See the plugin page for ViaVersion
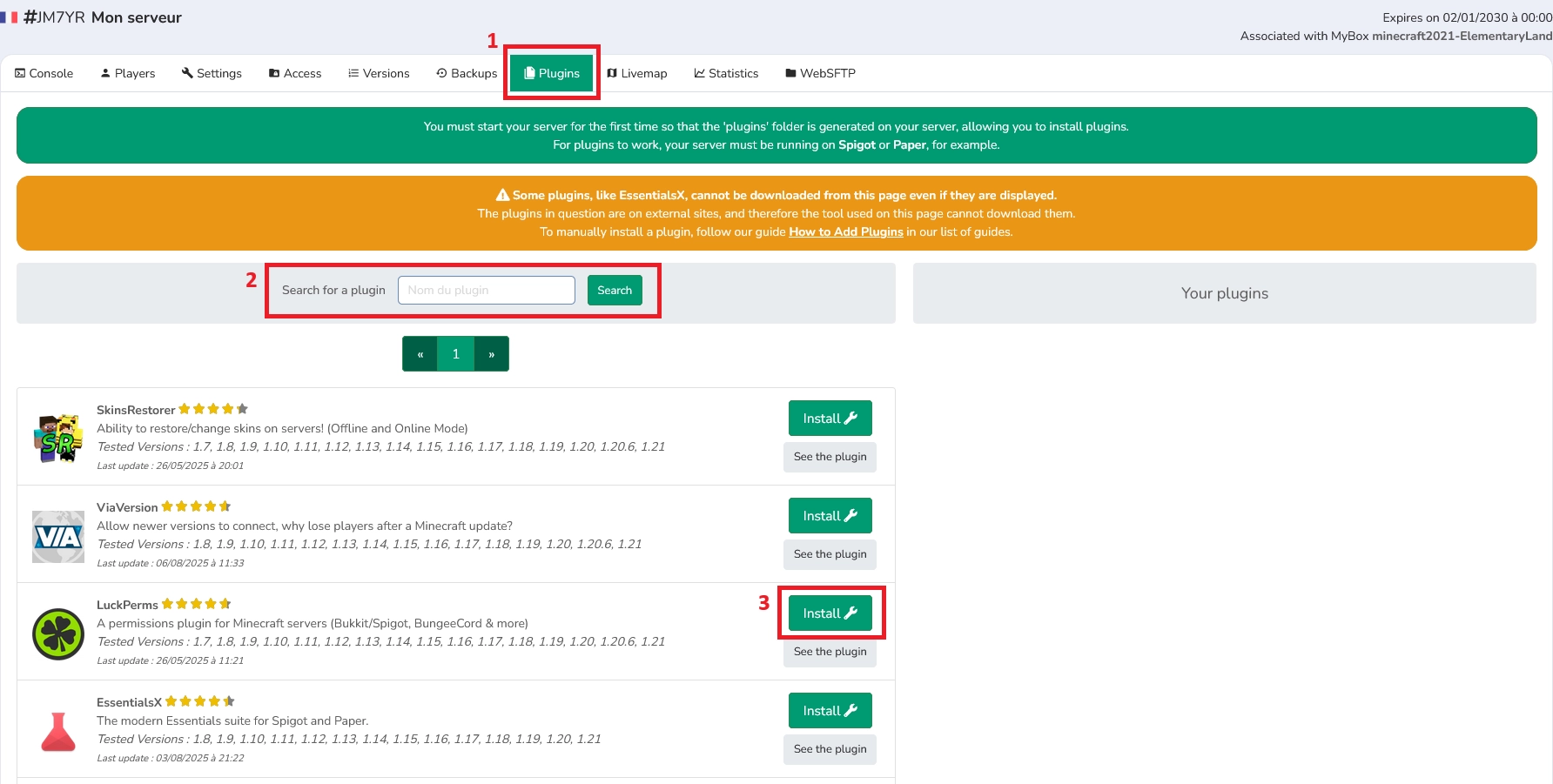Viewport: 1553px width, 784px height. (830, 554)
